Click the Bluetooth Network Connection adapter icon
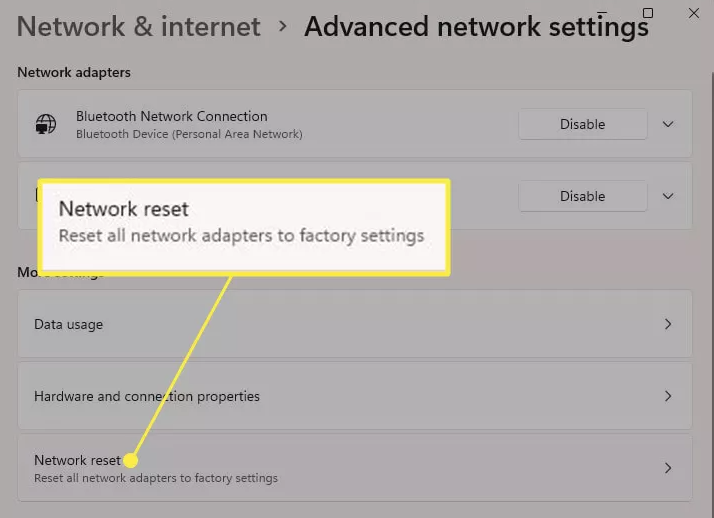The image size is (714, 518). 45,124
